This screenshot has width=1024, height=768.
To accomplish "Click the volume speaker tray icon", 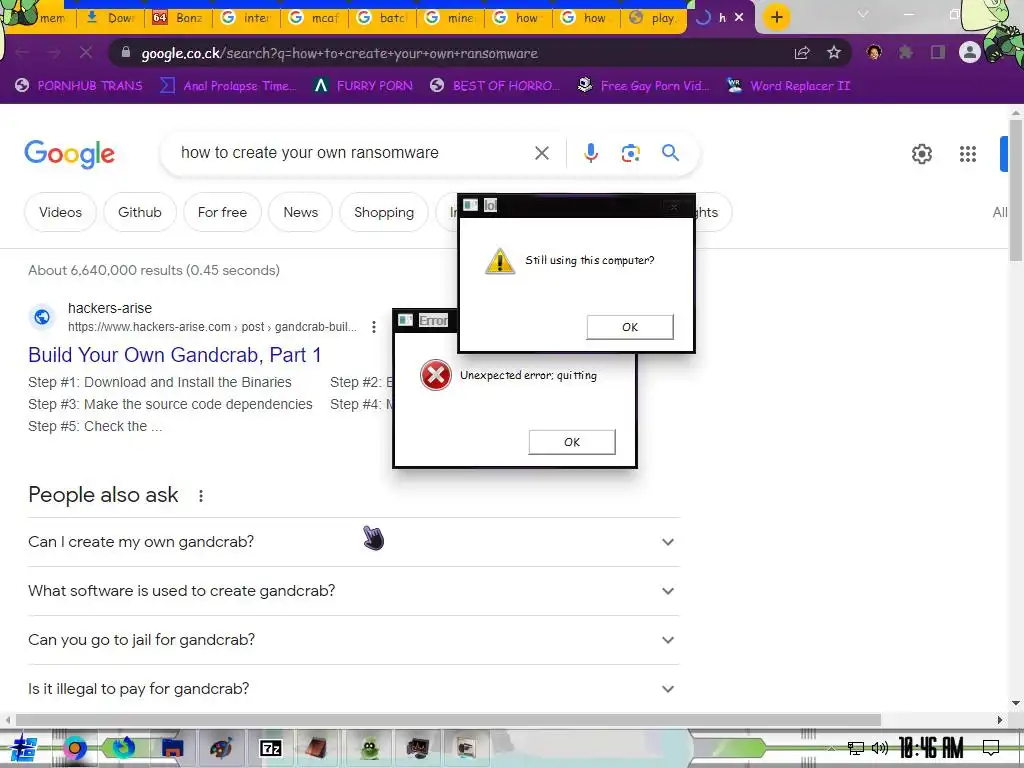I will [x=880, y=748].
